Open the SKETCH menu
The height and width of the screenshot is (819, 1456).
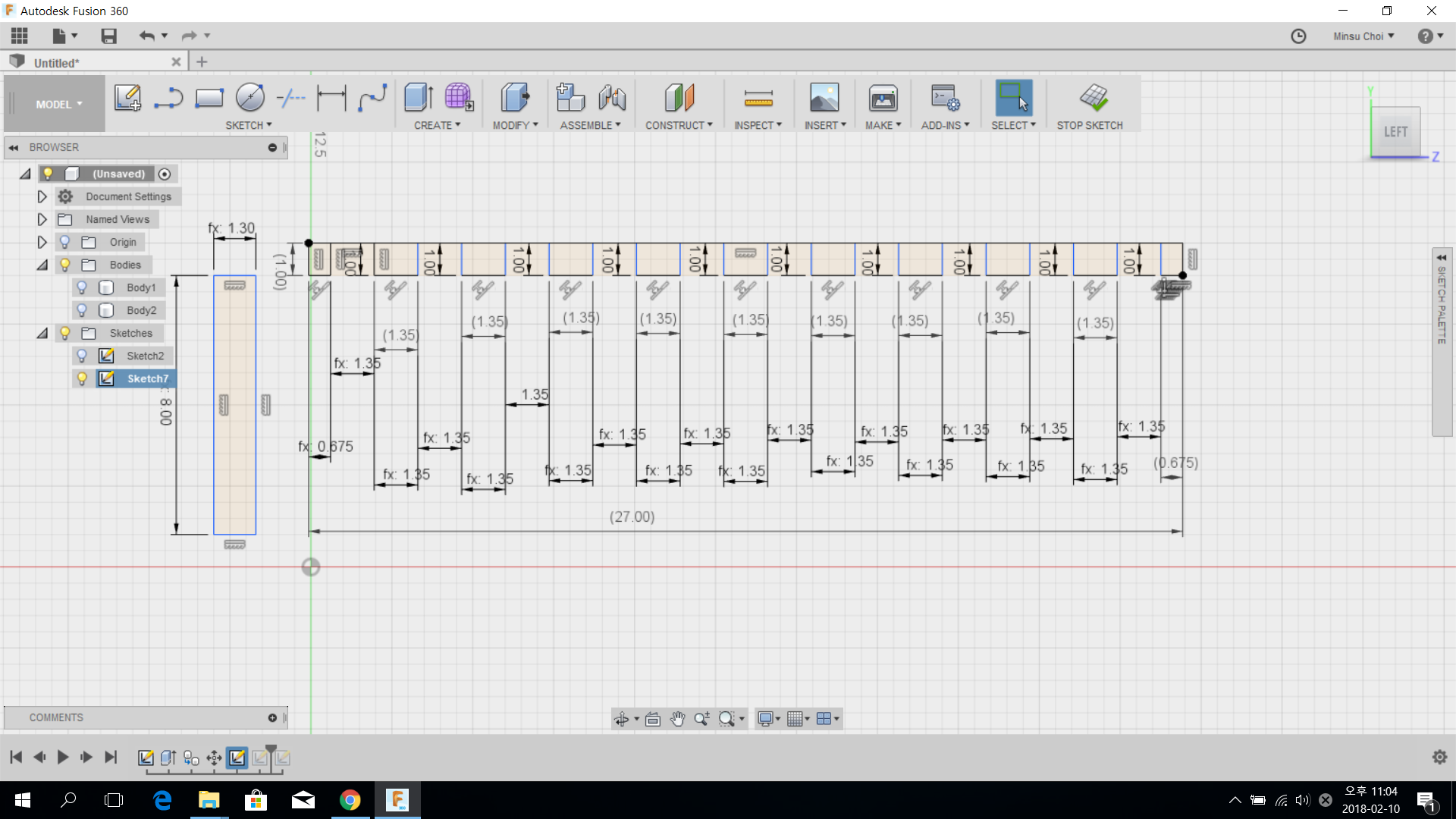pyautogui.click(x=249, y=125)
